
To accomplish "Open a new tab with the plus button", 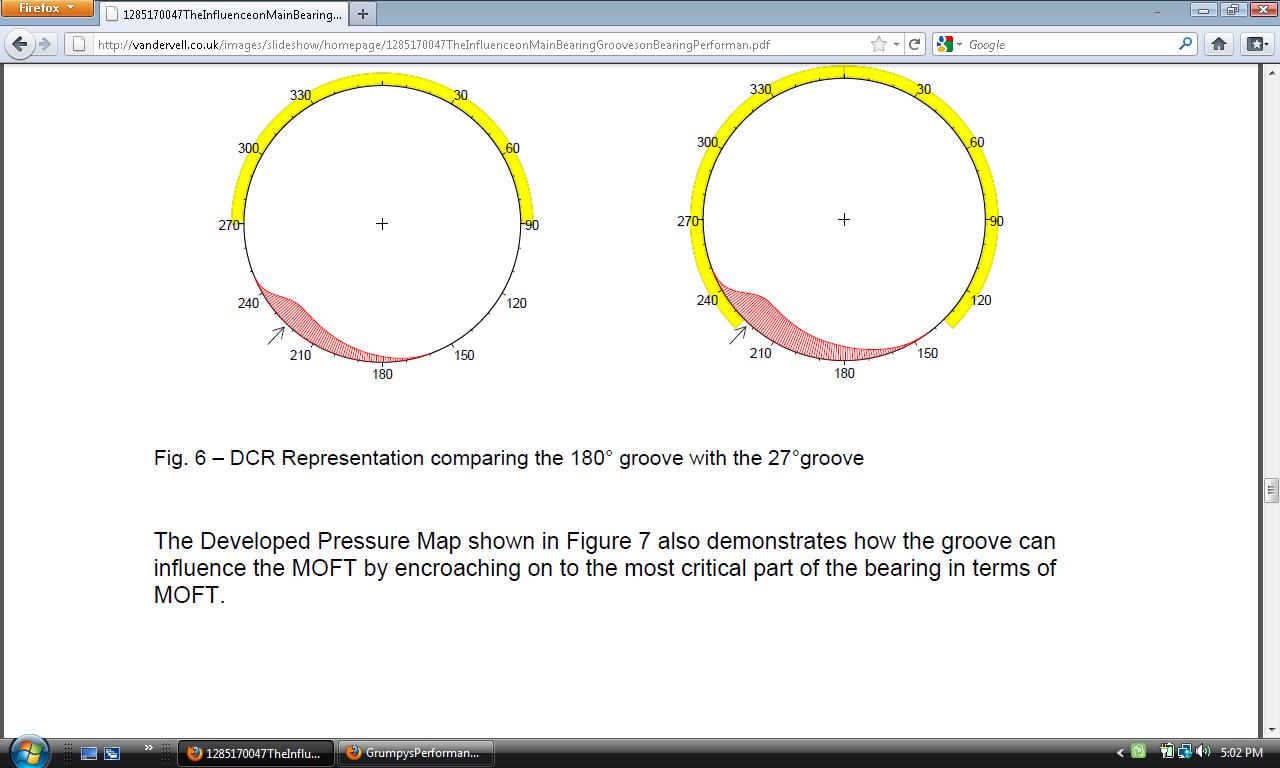I will 363,14.
